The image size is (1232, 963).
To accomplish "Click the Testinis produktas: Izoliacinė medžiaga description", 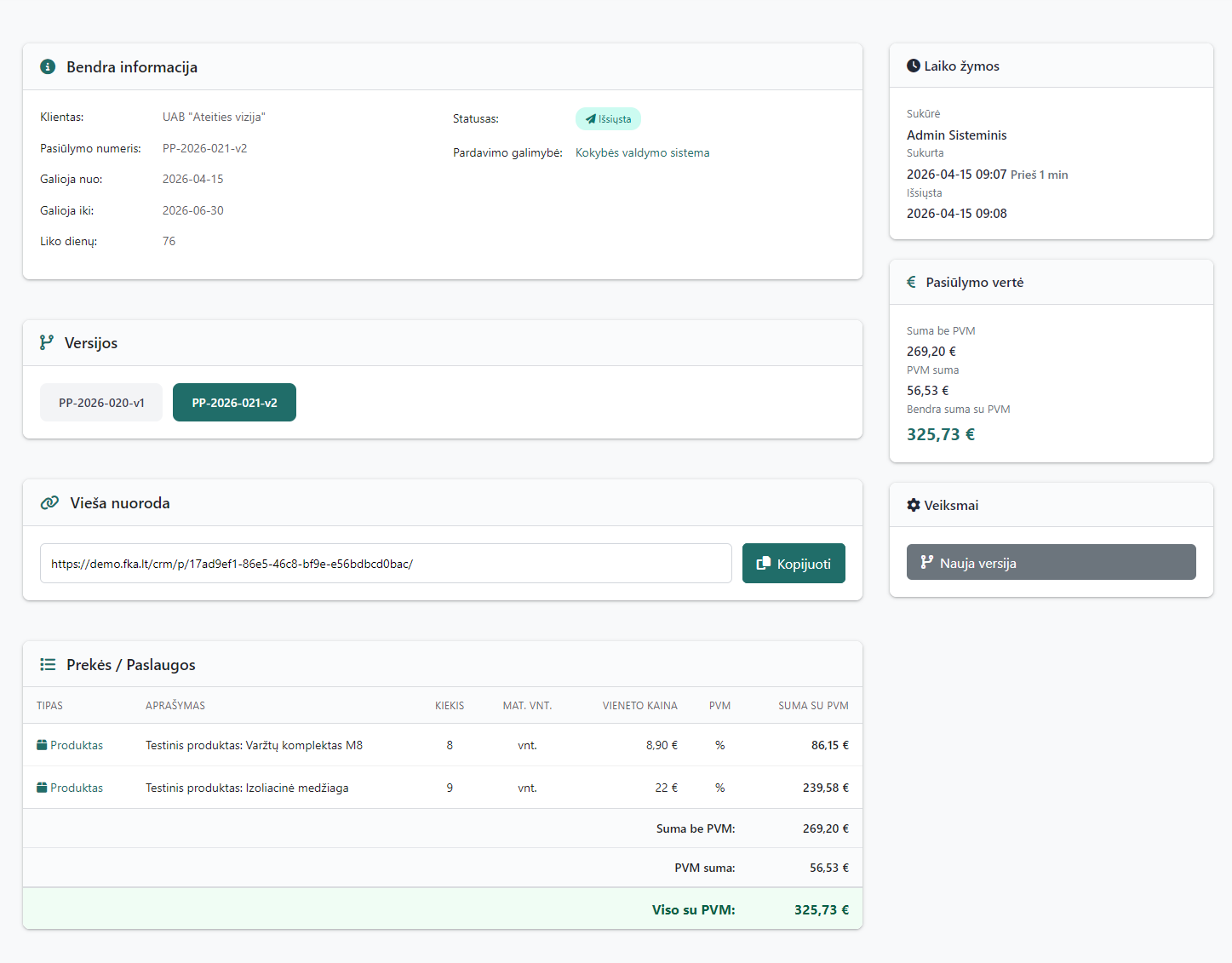I will point(247,788).
